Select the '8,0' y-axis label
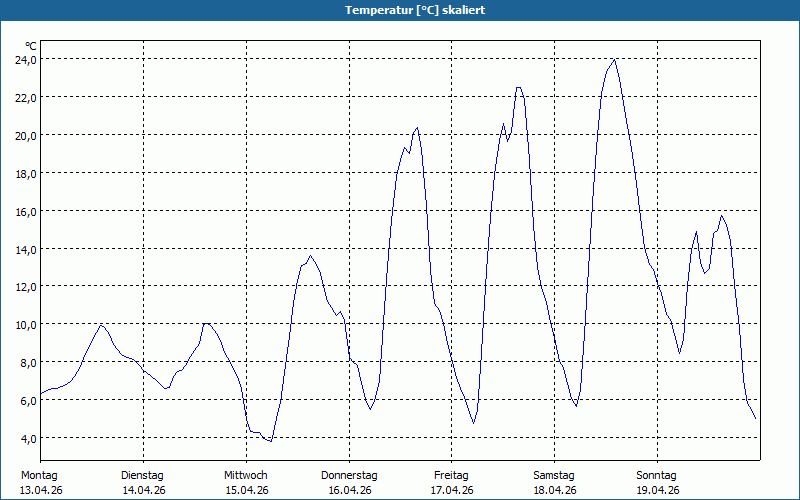 click(x=29, y=363)
